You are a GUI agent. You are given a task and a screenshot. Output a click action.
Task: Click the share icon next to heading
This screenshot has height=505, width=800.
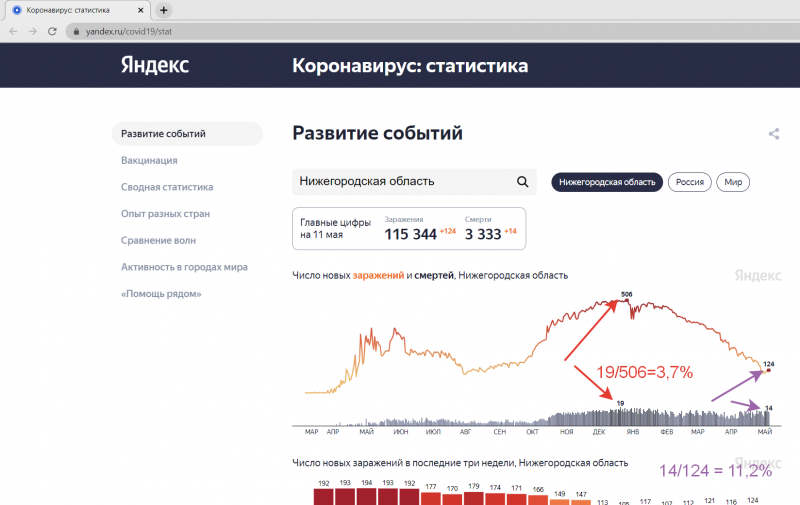tap(774, 134)
